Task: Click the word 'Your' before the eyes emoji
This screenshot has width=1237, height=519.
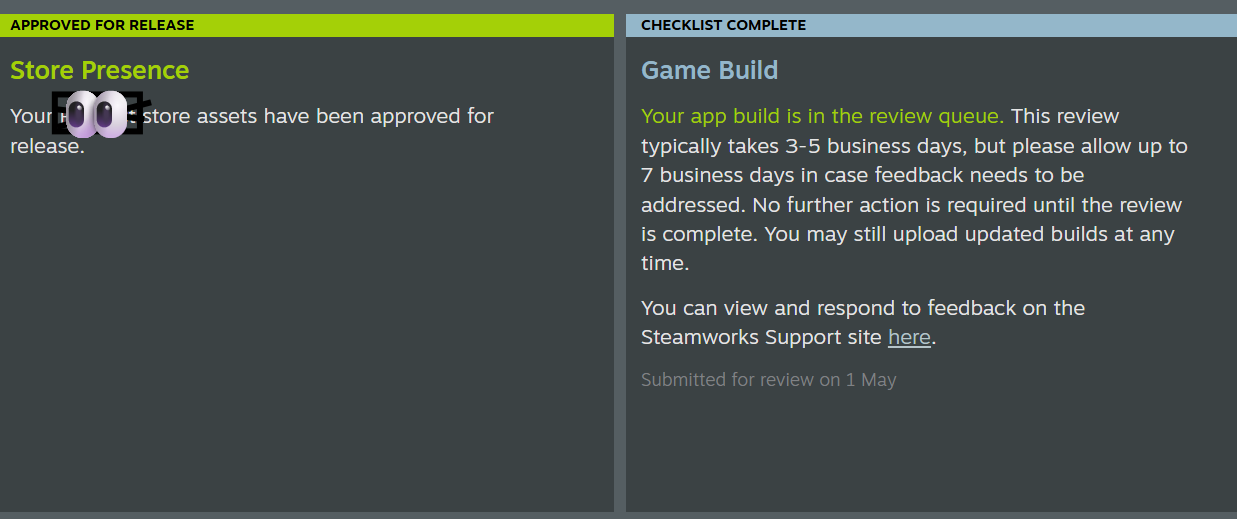Action: point(30,116)
